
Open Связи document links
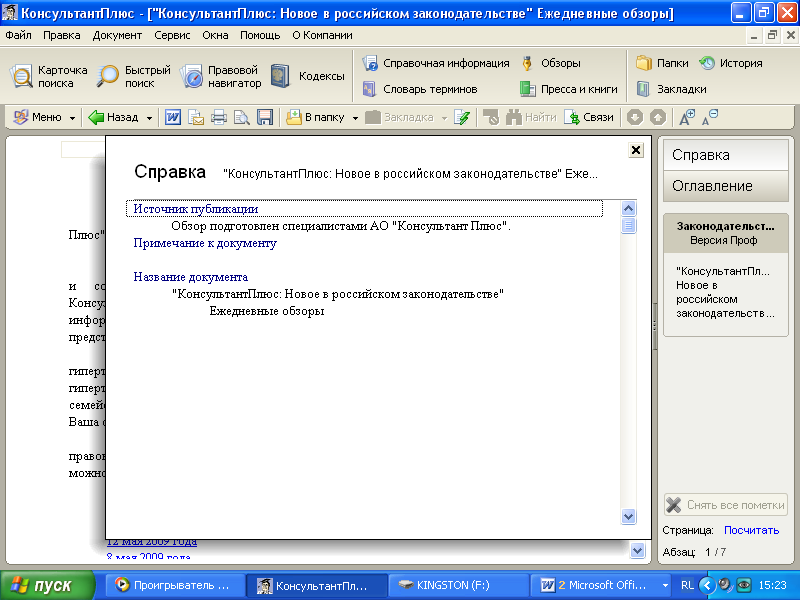click(589, 117)
